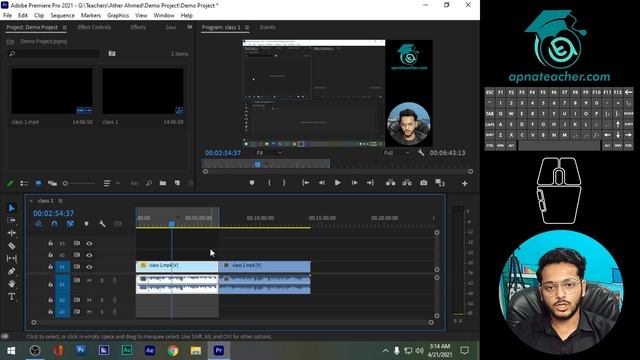Select the Pen tool

11,271
